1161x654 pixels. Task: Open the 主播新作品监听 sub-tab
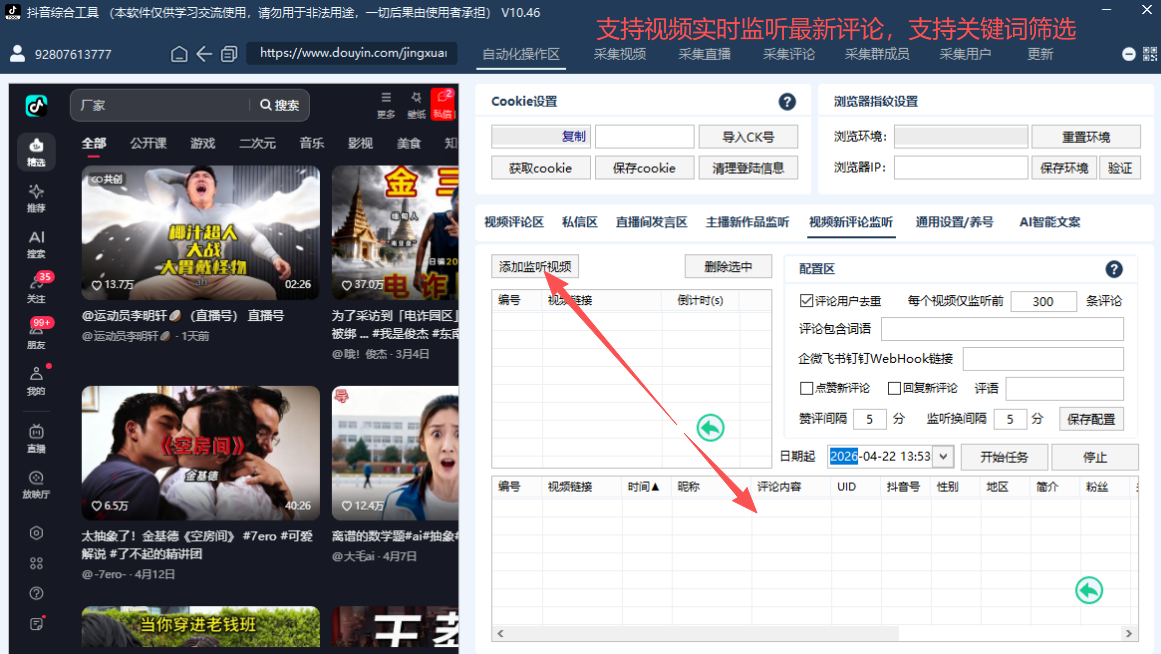(747, 222)
